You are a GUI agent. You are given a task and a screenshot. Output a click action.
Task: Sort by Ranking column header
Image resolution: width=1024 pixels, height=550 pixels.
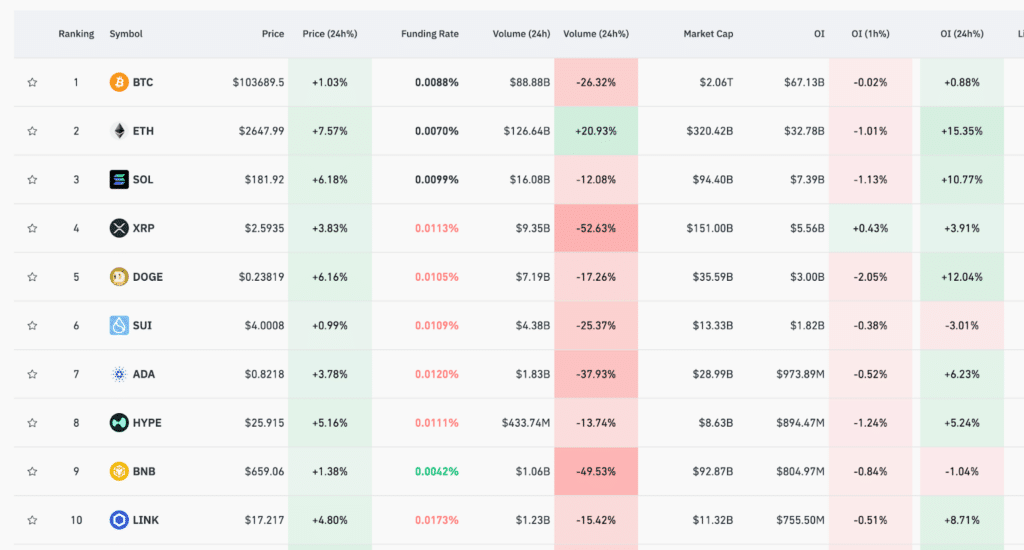[x=76, y=34]
